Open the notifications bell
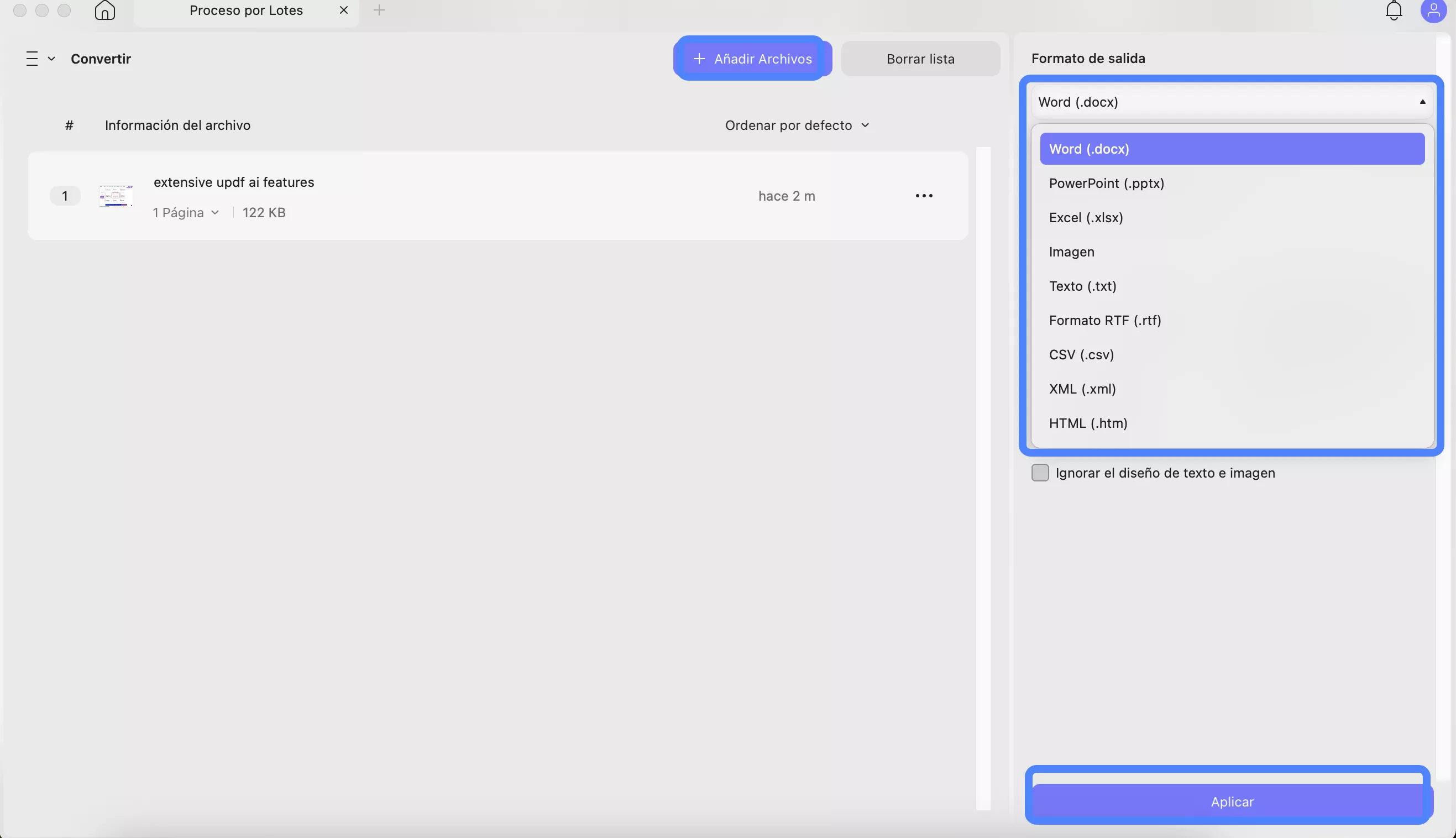This screenshot has height=838, width=1456. click(1394, 11)
